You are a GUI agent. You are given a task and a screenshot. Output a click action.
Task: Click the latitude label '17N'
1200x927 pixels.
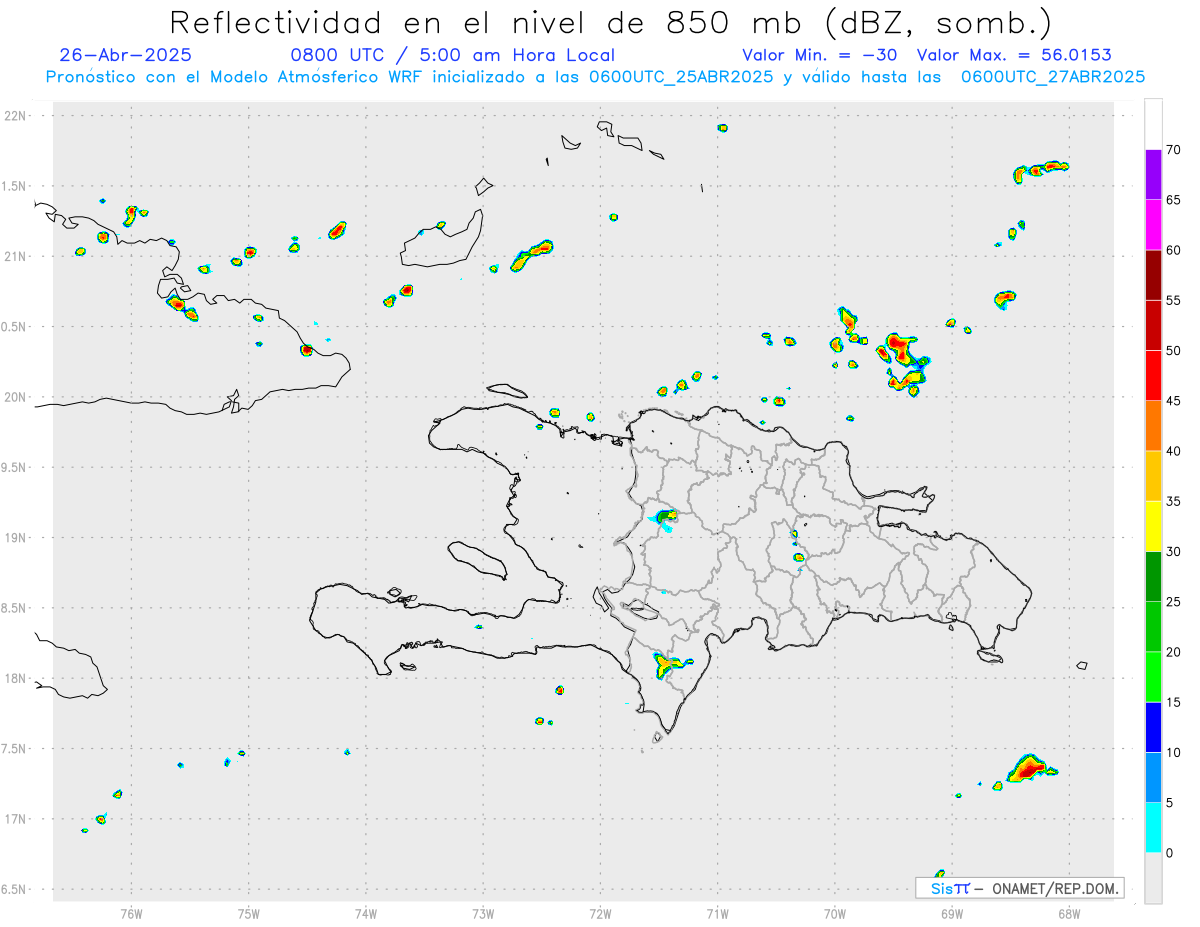point(17,820)
